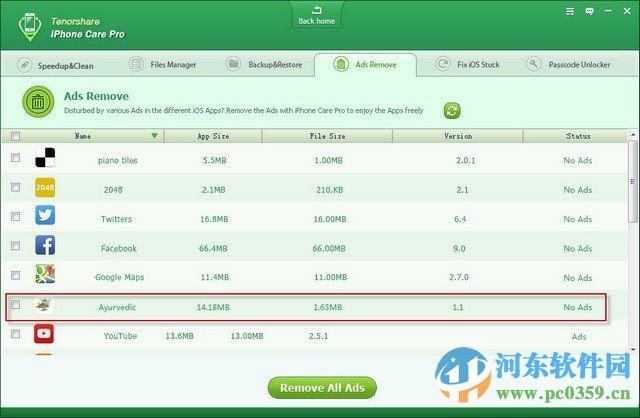Check the YouTube row checkbox
The height and width of the screenshot is (418, 640).
(16, 334)
